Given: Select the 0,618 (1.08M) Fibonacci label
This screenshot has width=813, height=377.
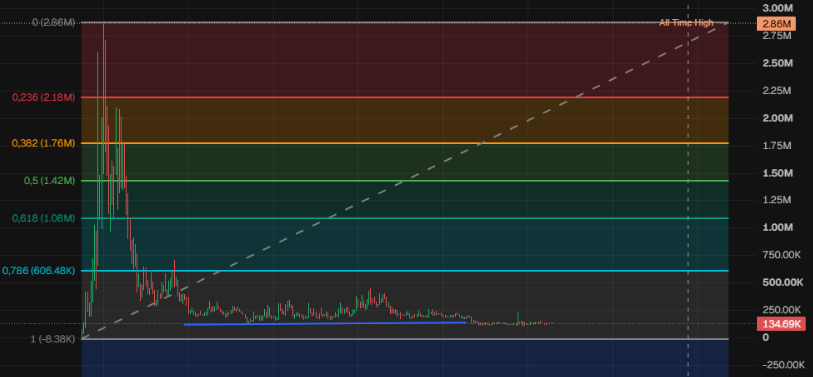Looking at the screenshot, I should pos(44,218).
